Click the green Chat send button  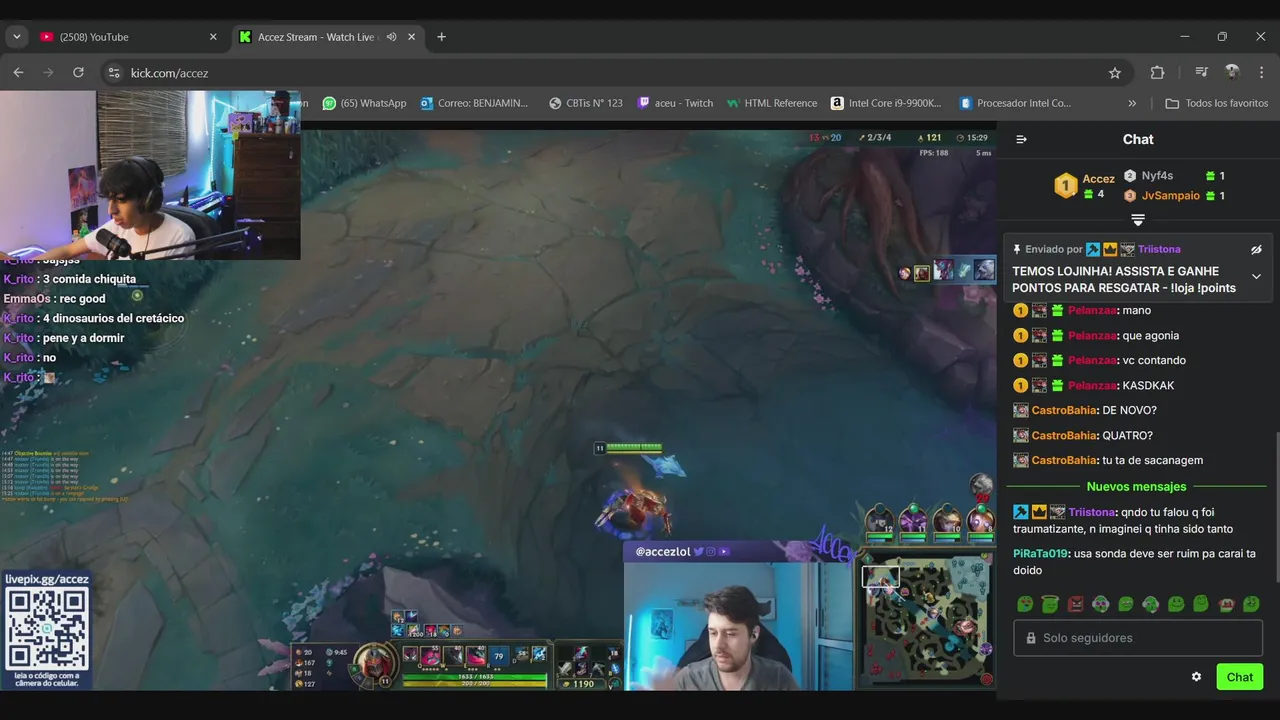(1240, 677)
